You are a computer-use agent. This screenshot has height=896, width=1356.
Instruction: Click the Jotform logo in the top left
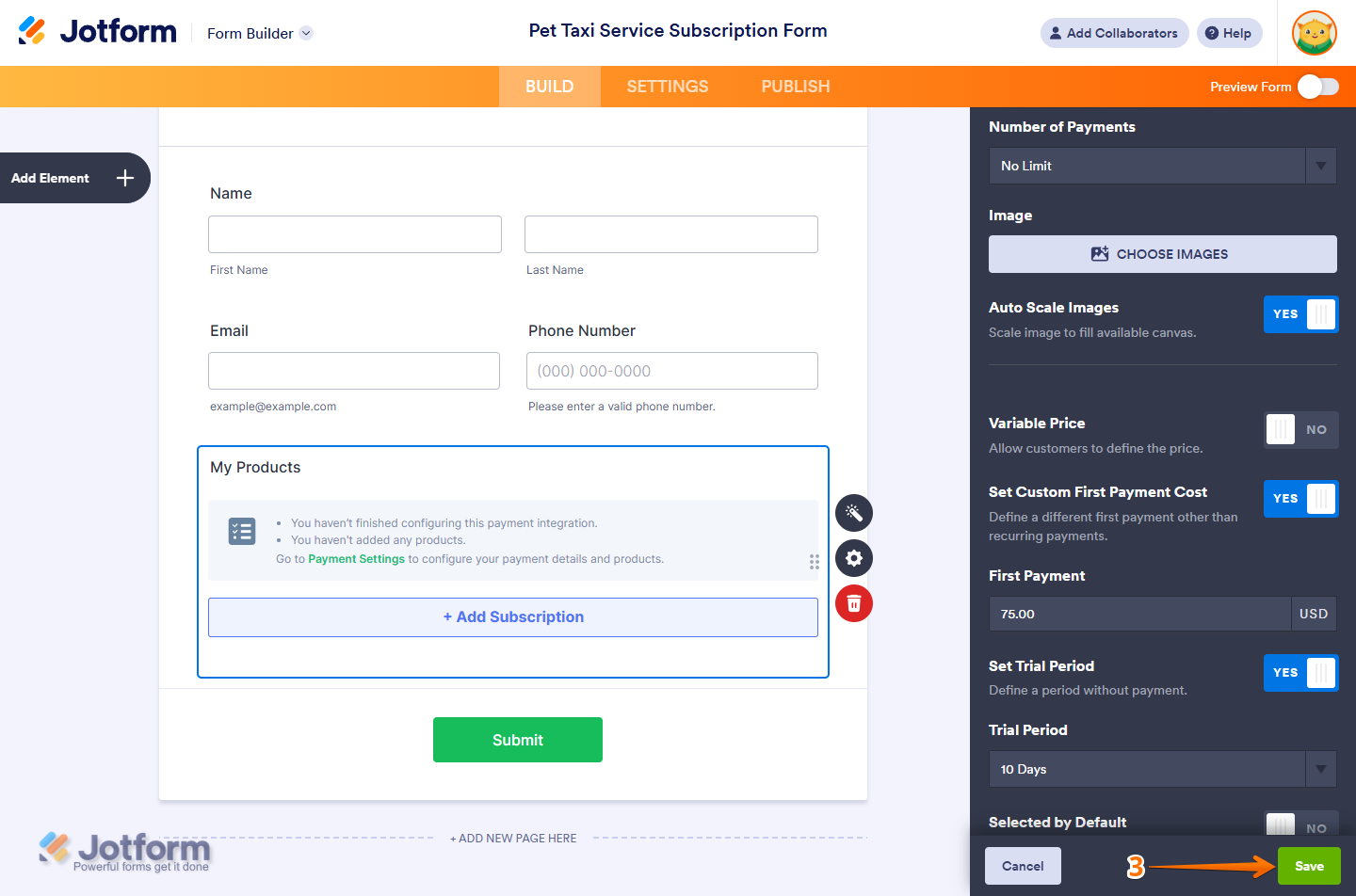pyautogui.click(x=97, y=30)
